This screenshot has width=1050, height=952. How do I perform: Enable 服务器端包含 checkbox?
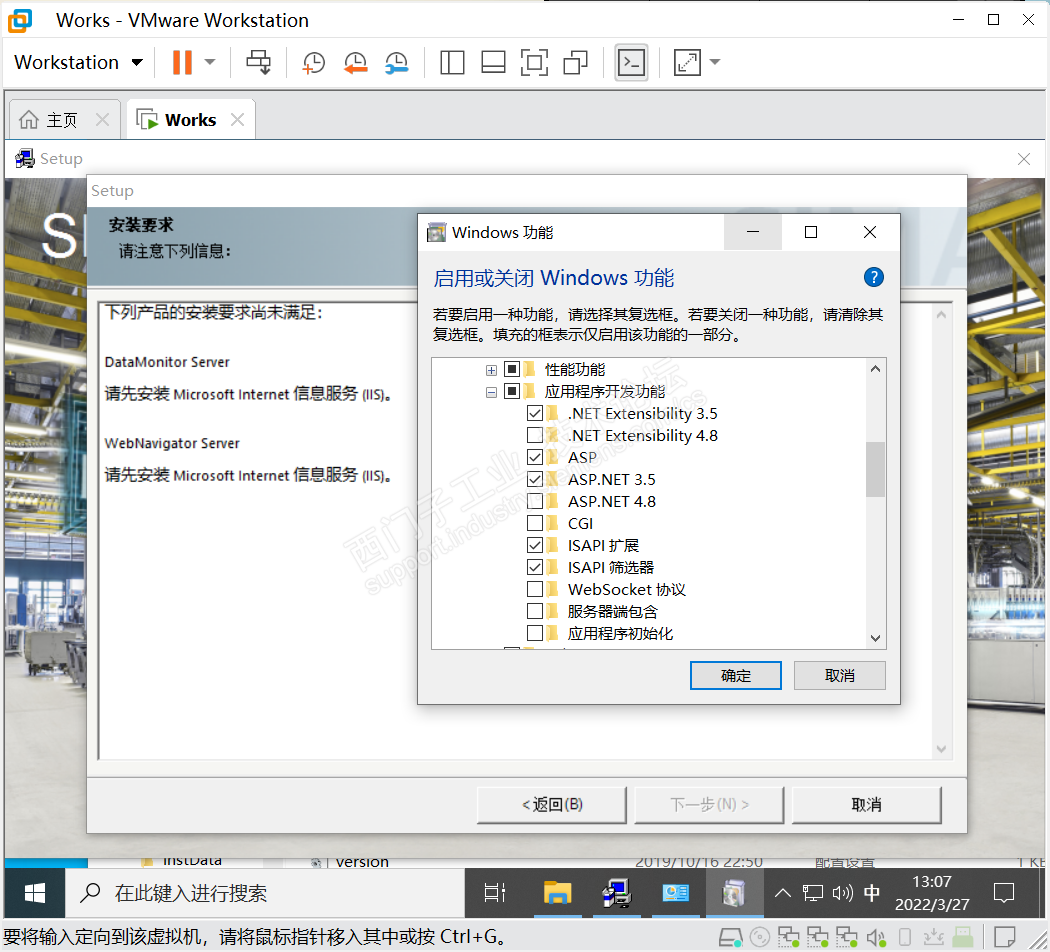pyautogui.click(x=534, y=611)
